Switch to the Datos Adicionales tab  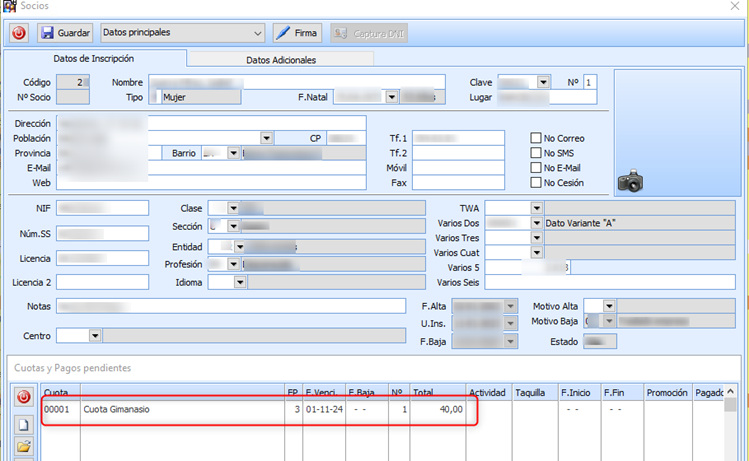coord(281,60)
